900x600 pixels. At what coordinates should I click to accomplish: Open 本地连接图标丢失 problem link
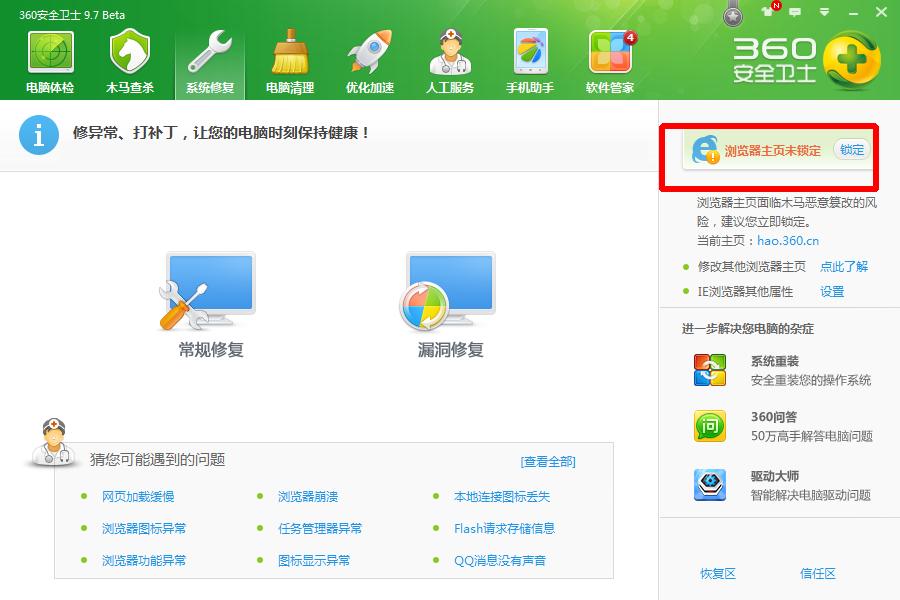tap(502, 496)
